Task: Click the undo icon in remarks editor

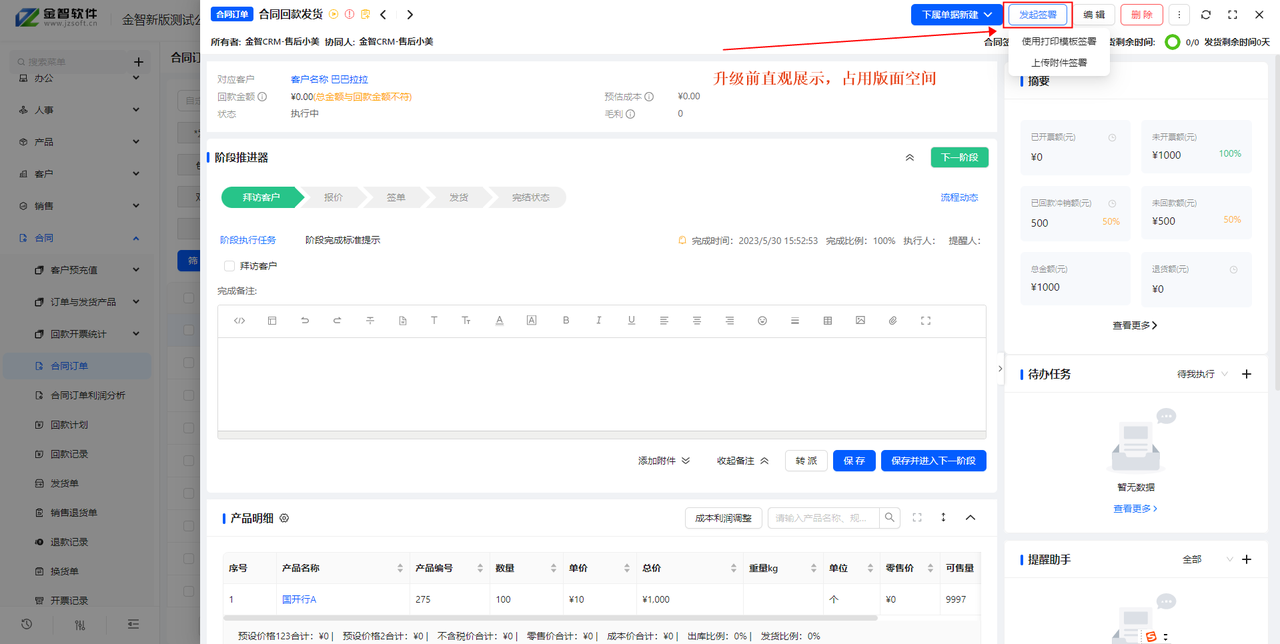Action: click(305, 320)
